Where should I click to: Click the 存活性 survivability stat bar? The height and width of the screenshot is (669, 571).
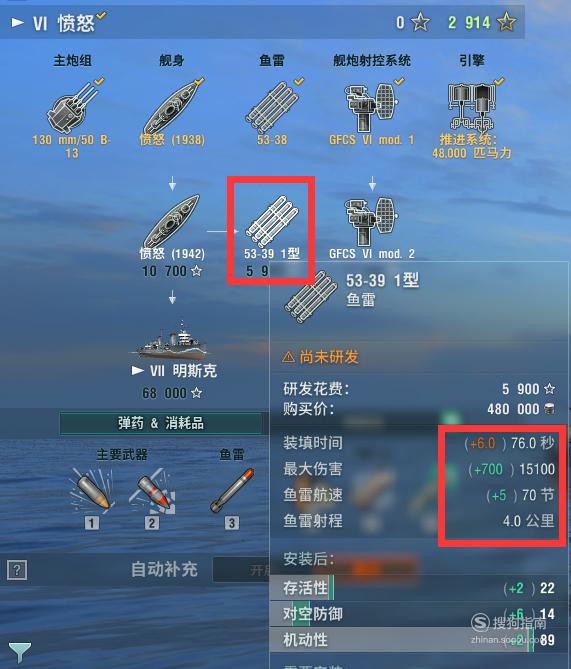(x=419, y=588)
